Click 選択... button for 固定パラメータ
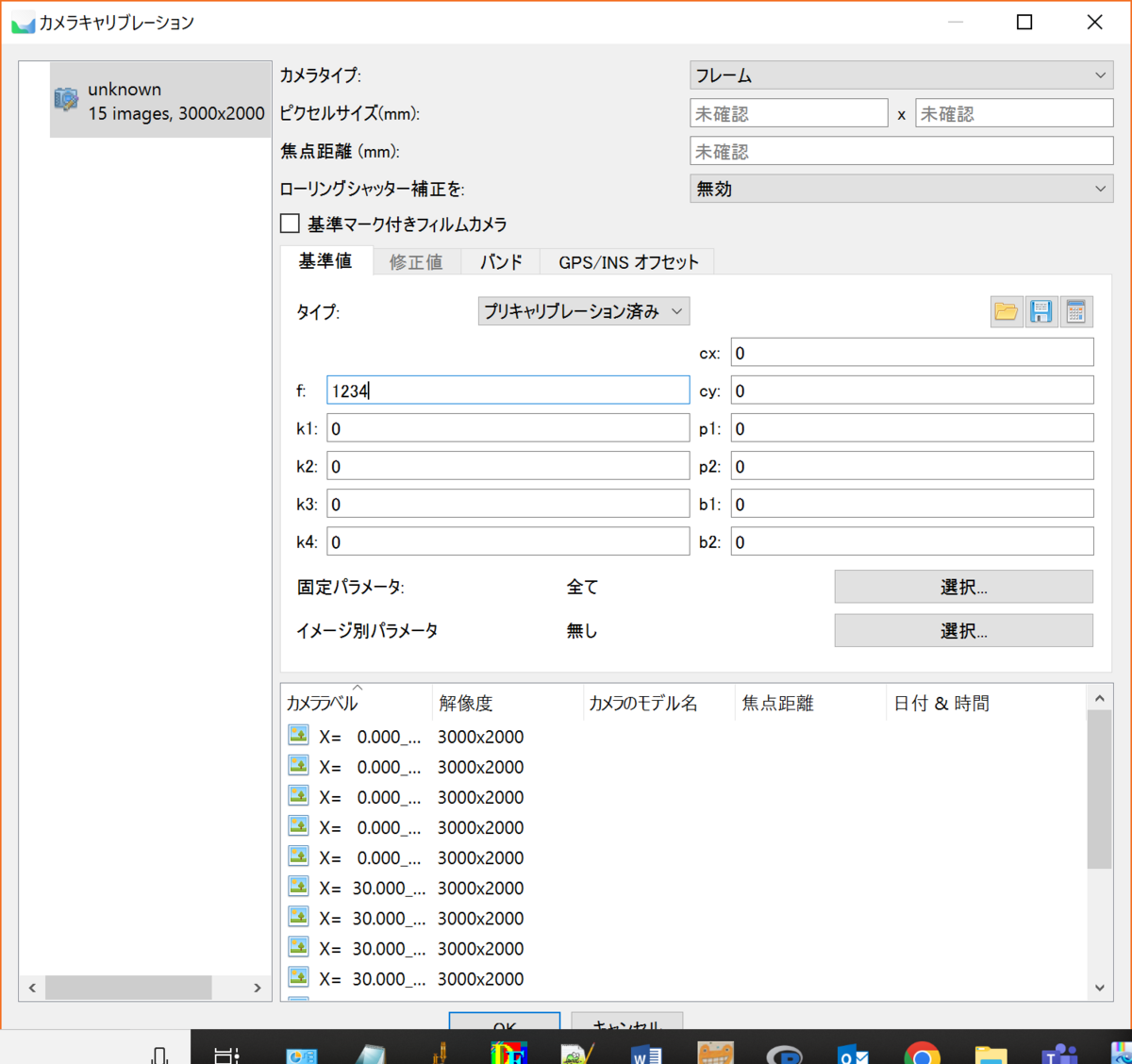1132x1064 pixels. pos(963,587)
